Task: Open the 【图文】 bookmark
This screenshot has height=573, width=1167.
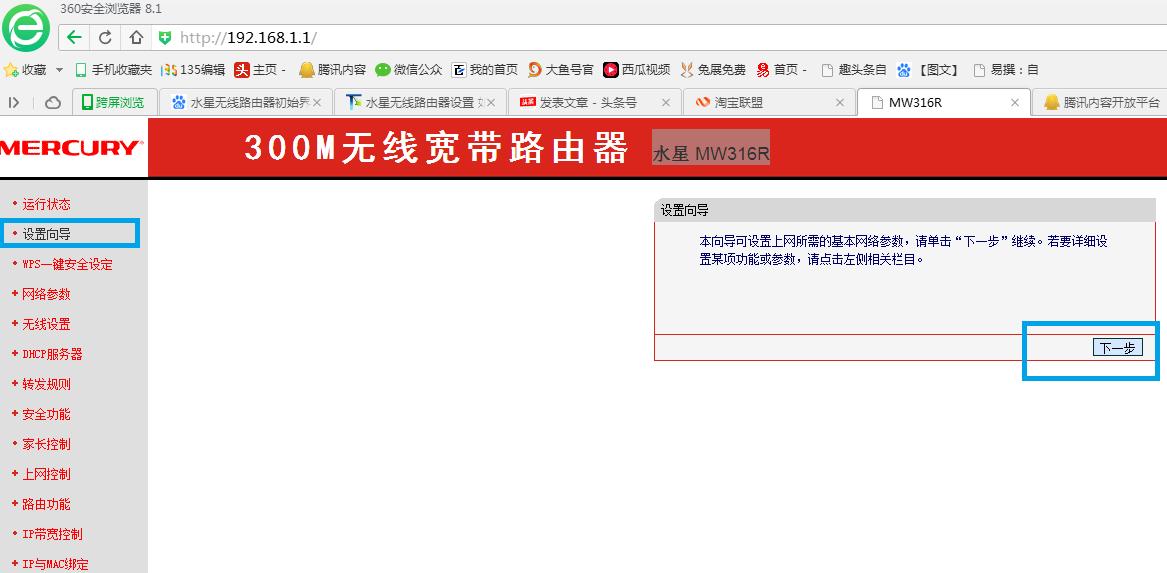Action: (929, 70)
